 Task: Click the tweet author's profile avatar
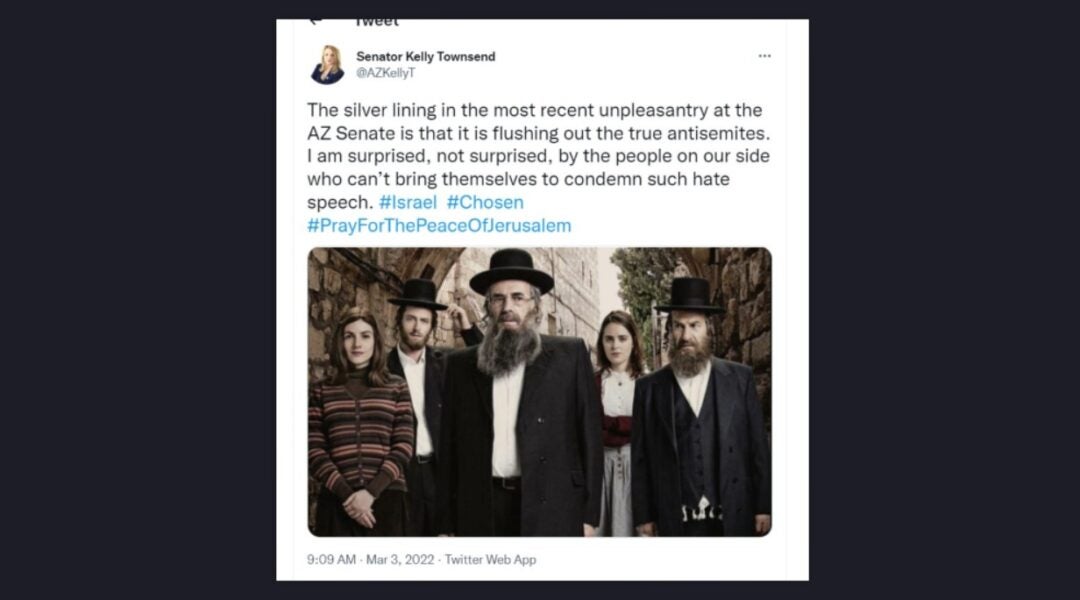(x=327, y=65)
